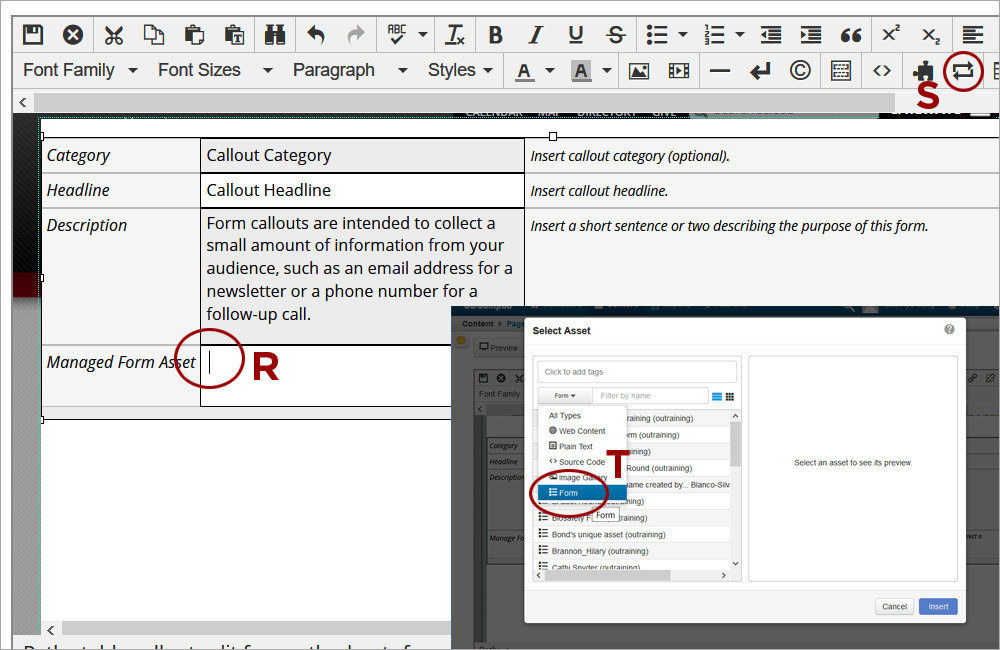Expand the Font Sizes dropdown
This screenshot has height=650, width=1000.
pyautogui.click(x=214, y=70)
